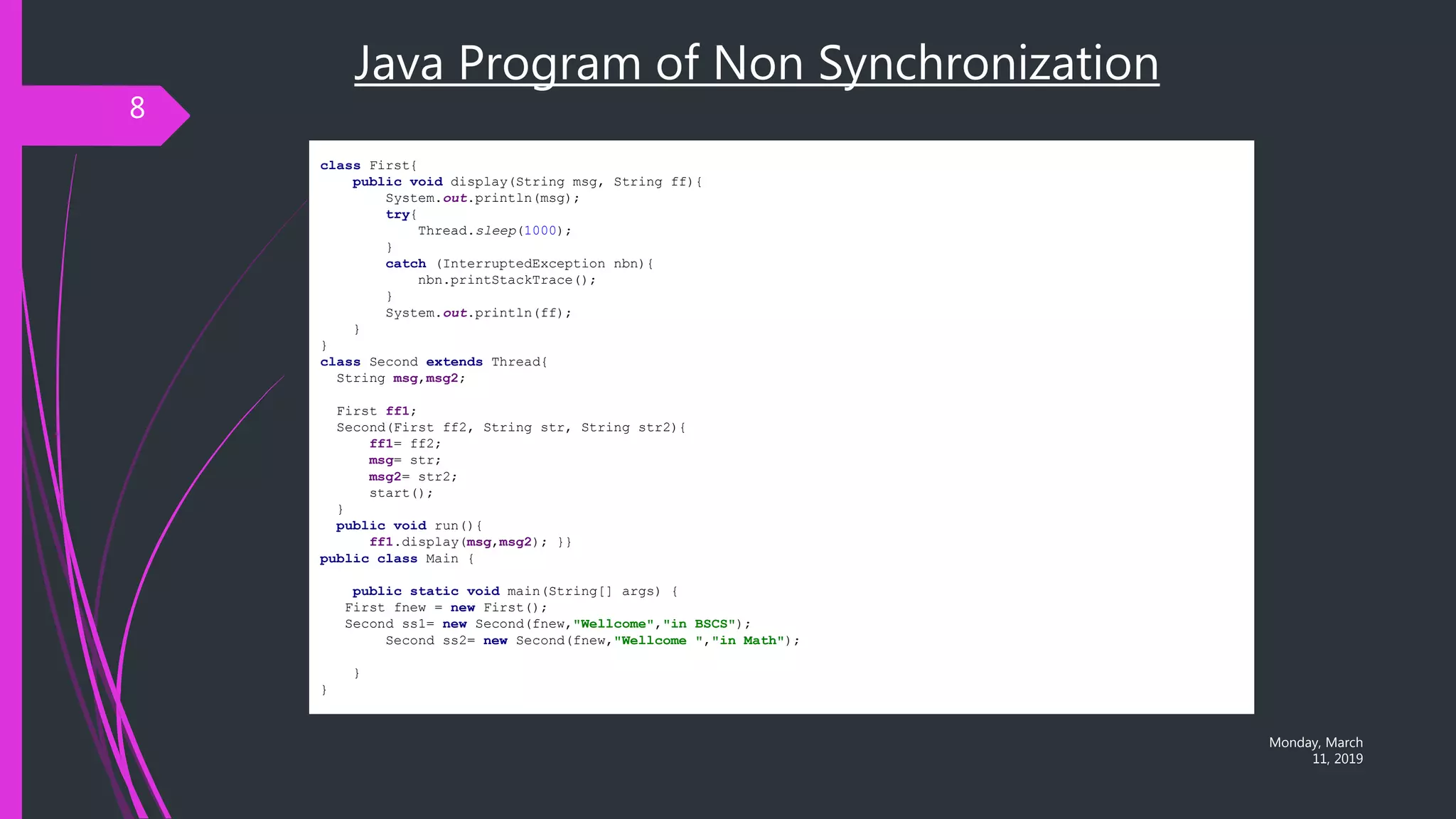Screen dimensions: 1456x819
Task: Click the 'System.out.println(ff);' line
Action: 478,313
